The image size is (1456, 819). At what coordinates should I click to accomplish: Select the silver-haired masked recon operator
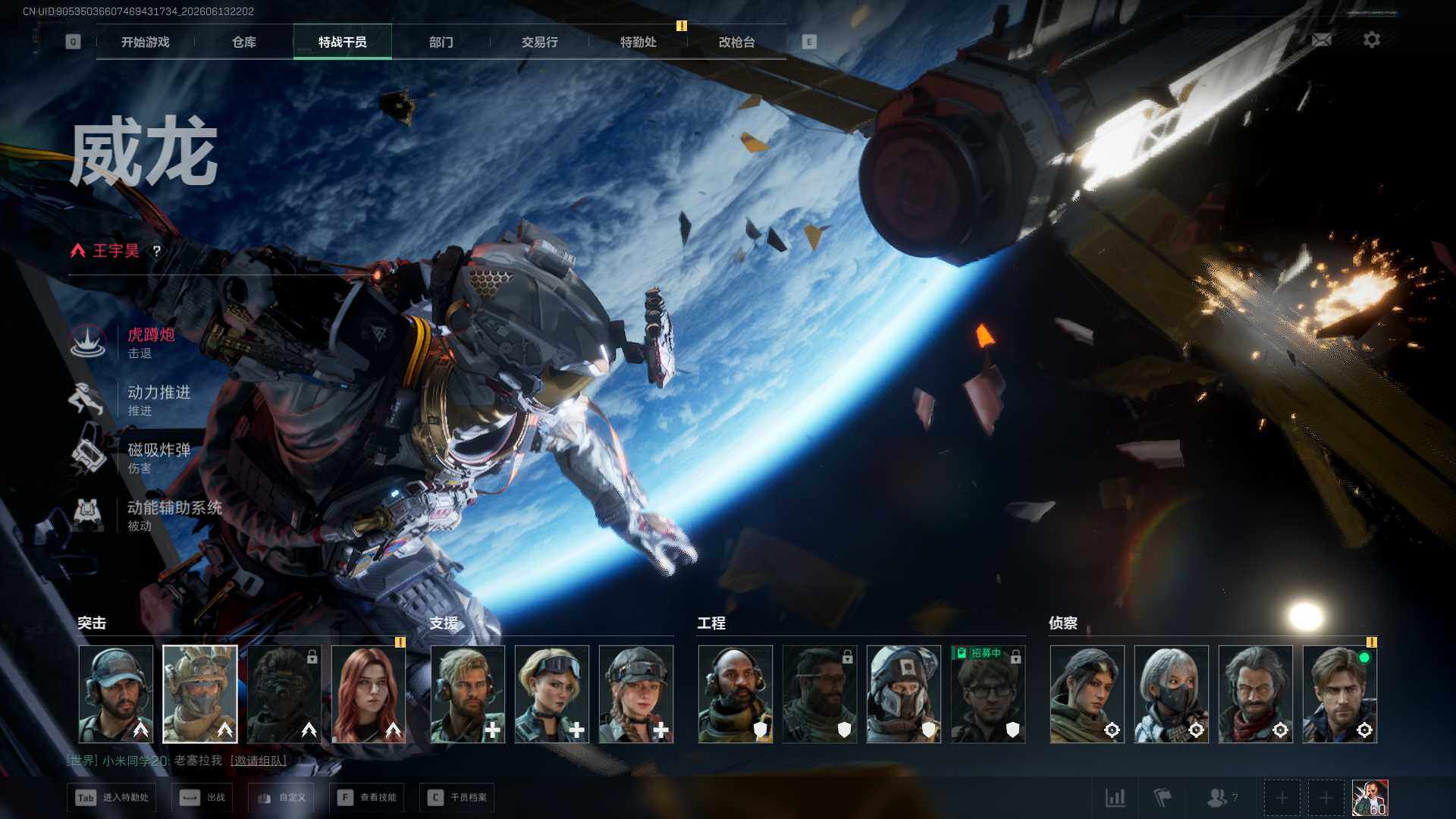coord(1172,694)
